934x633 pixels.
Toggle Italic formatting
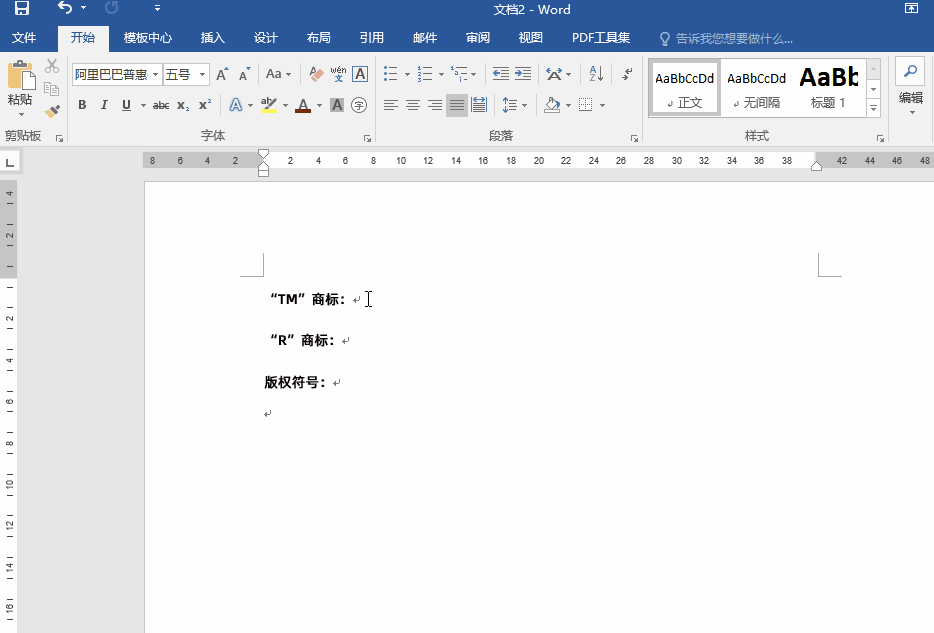[104, 105]
